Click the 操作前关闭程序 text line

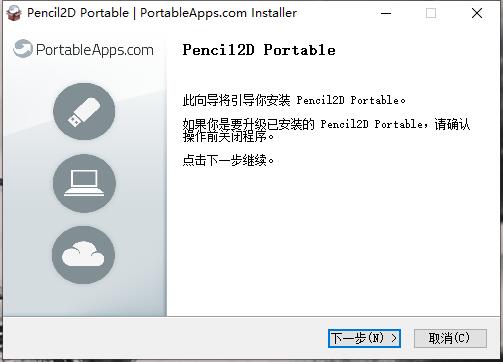[x=228, y=136]
